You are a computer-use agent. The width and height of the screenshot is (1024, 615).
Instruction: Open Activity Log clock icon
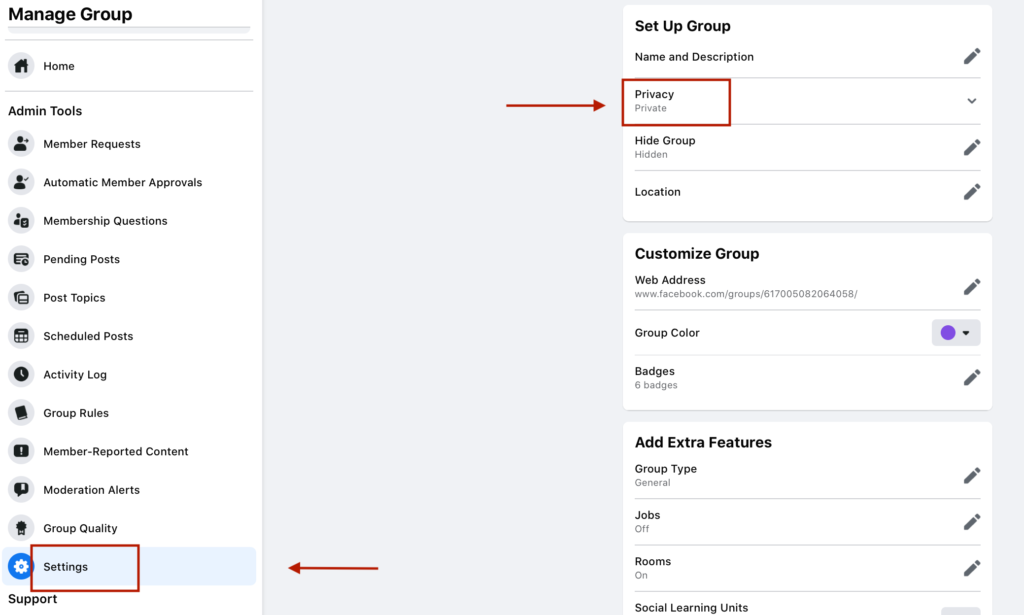21,375
